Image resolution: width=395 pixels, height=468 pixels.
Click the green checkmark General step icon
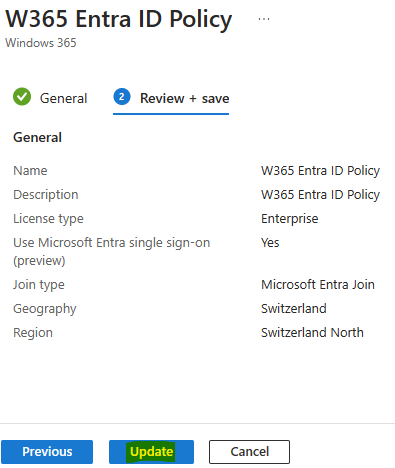click(x=22, y=97)
